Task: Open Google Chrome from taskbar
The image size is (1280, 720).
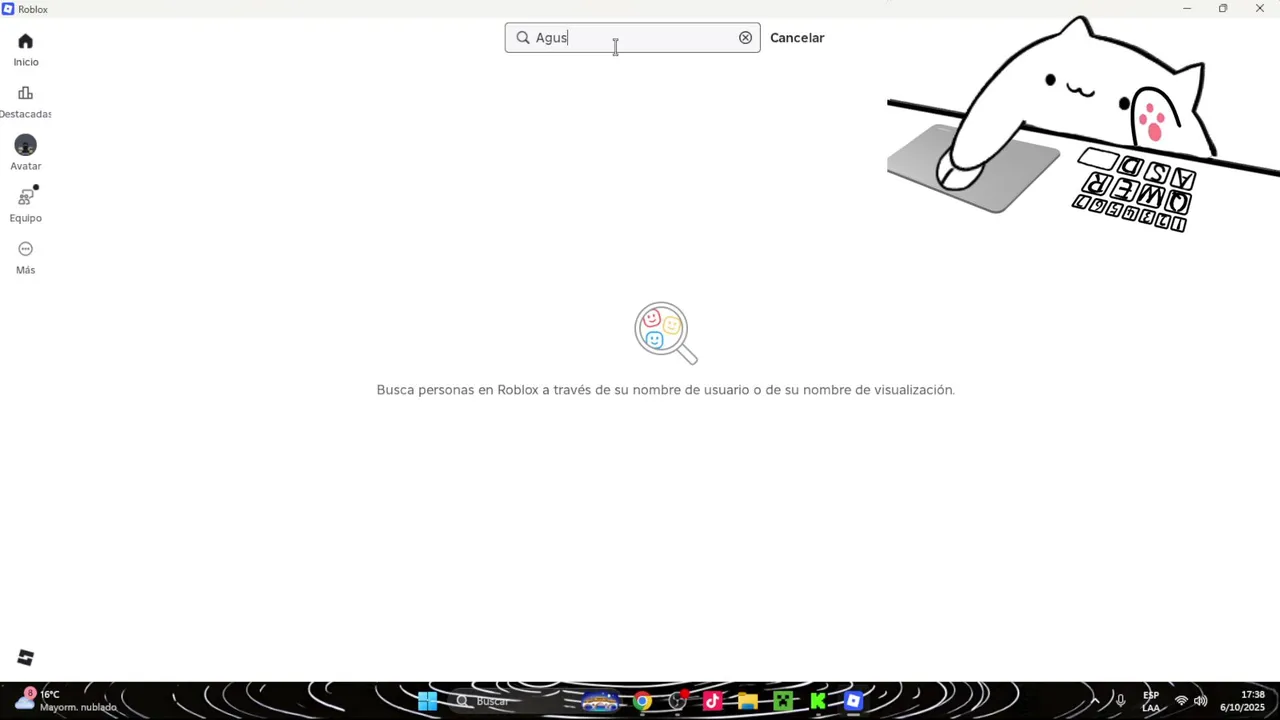Action: point(642,701)
